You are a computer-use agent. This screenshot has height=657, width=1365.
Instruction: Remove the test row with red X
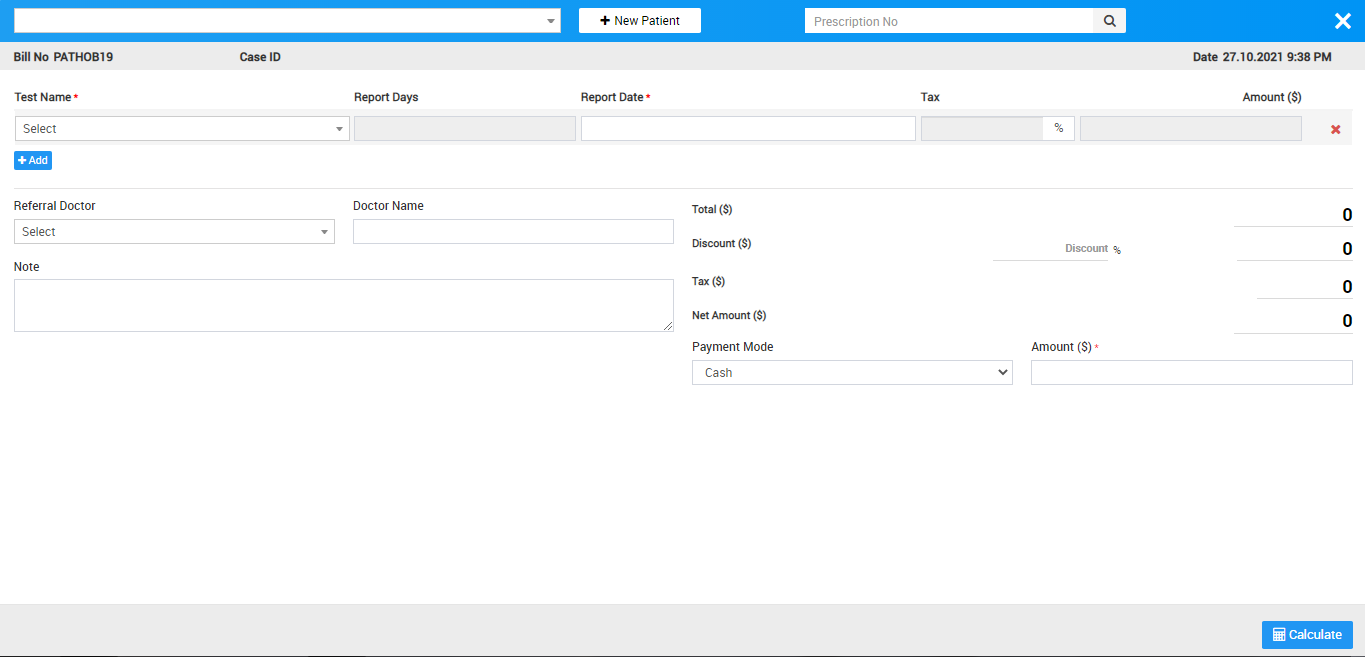point(1335,130)
